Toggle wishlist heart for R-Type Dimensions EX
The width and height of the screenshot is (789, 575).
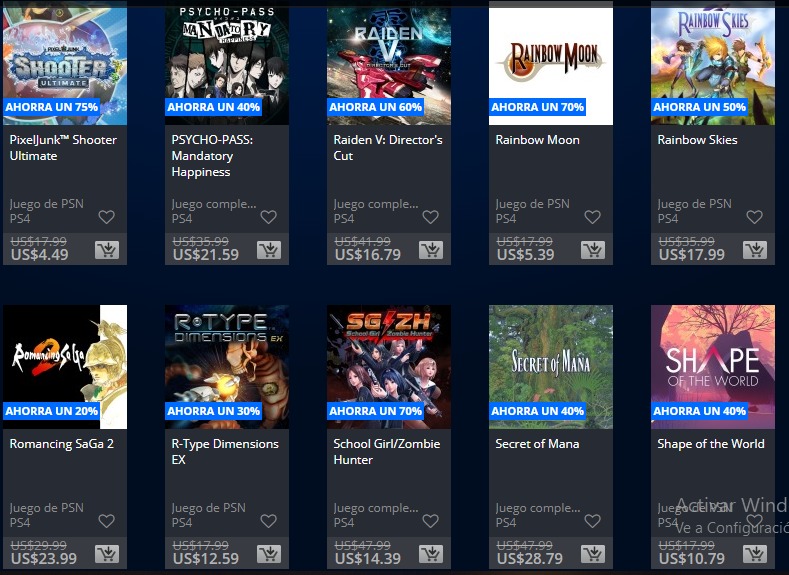(268, 521)
